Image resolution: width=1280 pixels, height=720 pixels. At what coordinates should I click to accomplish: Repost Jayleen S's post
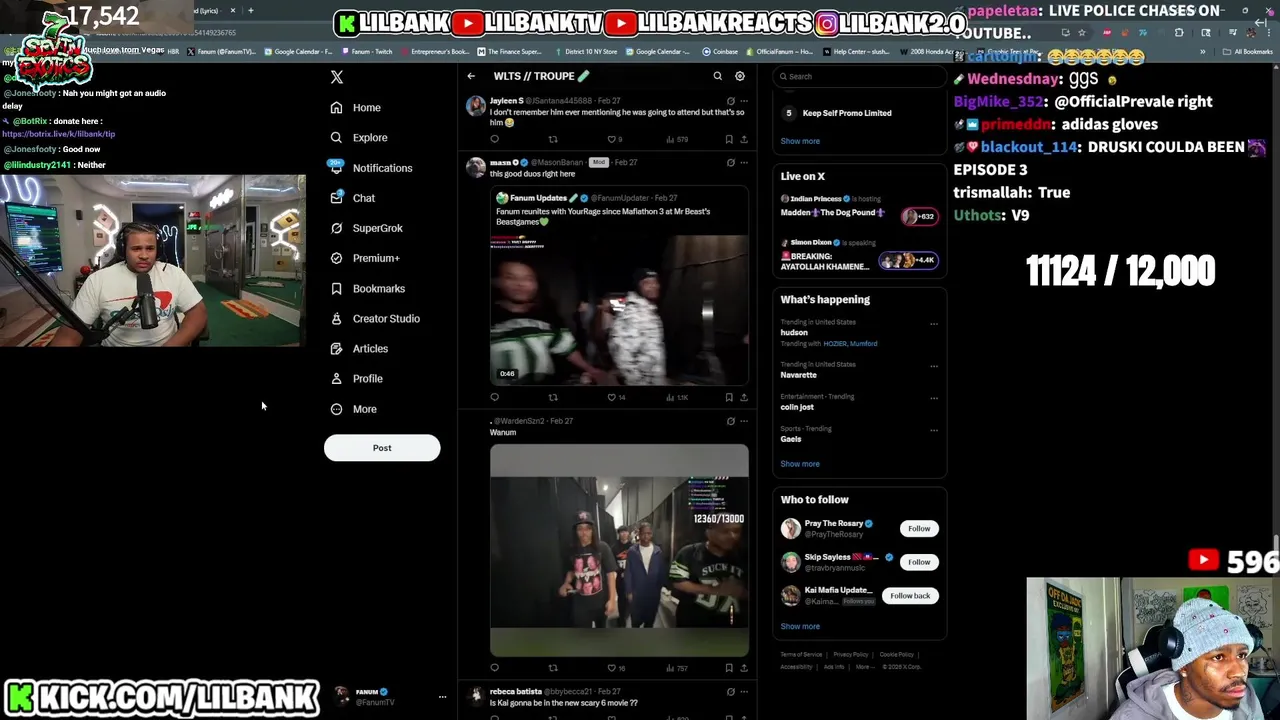pyautogui.click(x=553, y=139)
